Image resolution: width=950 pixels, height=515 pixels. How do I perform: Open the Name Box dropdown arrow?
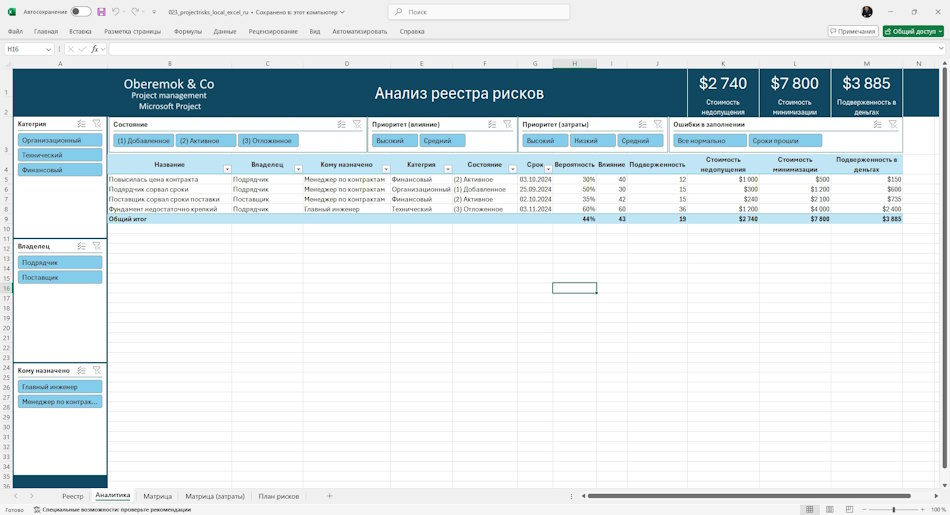(x=48, y=49)
